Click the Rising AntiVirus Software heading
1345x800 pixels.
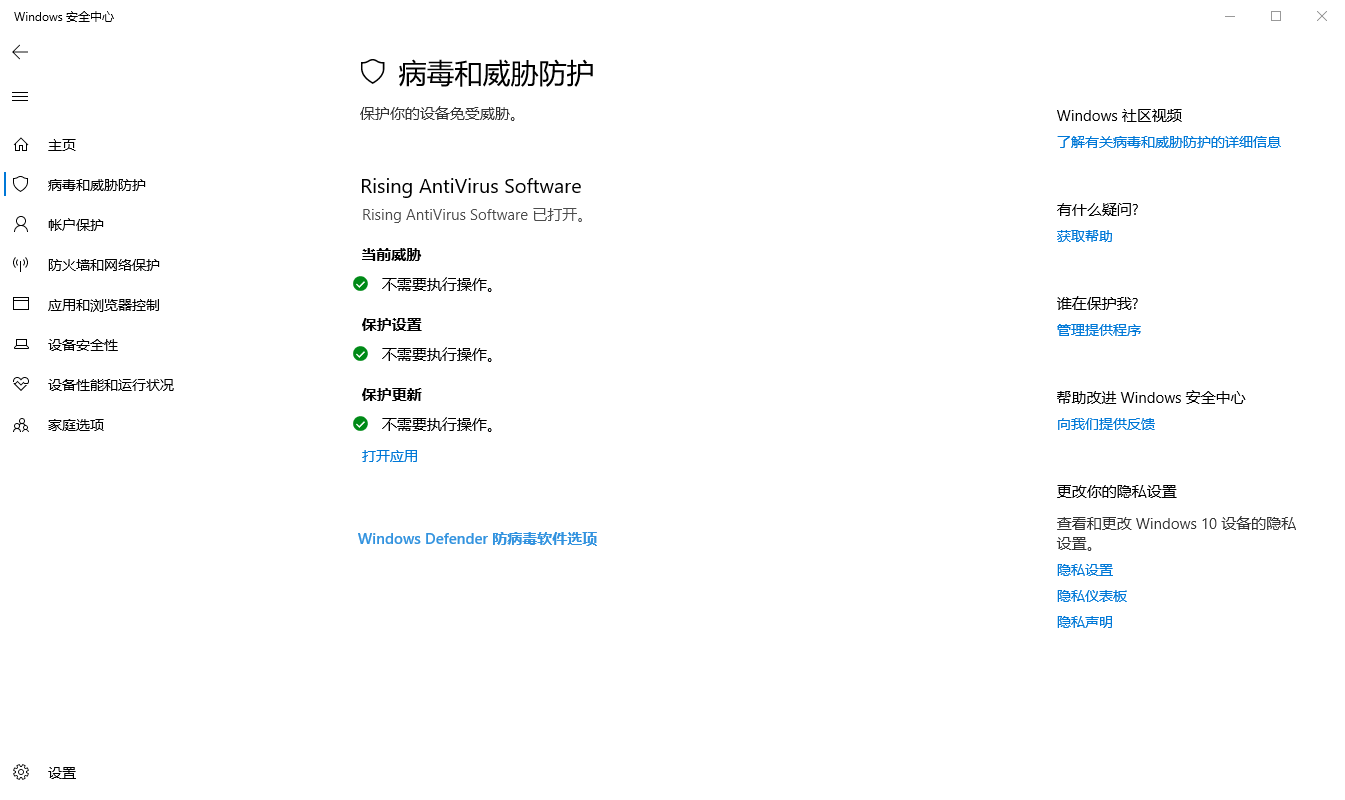click(x=471, y=186)
